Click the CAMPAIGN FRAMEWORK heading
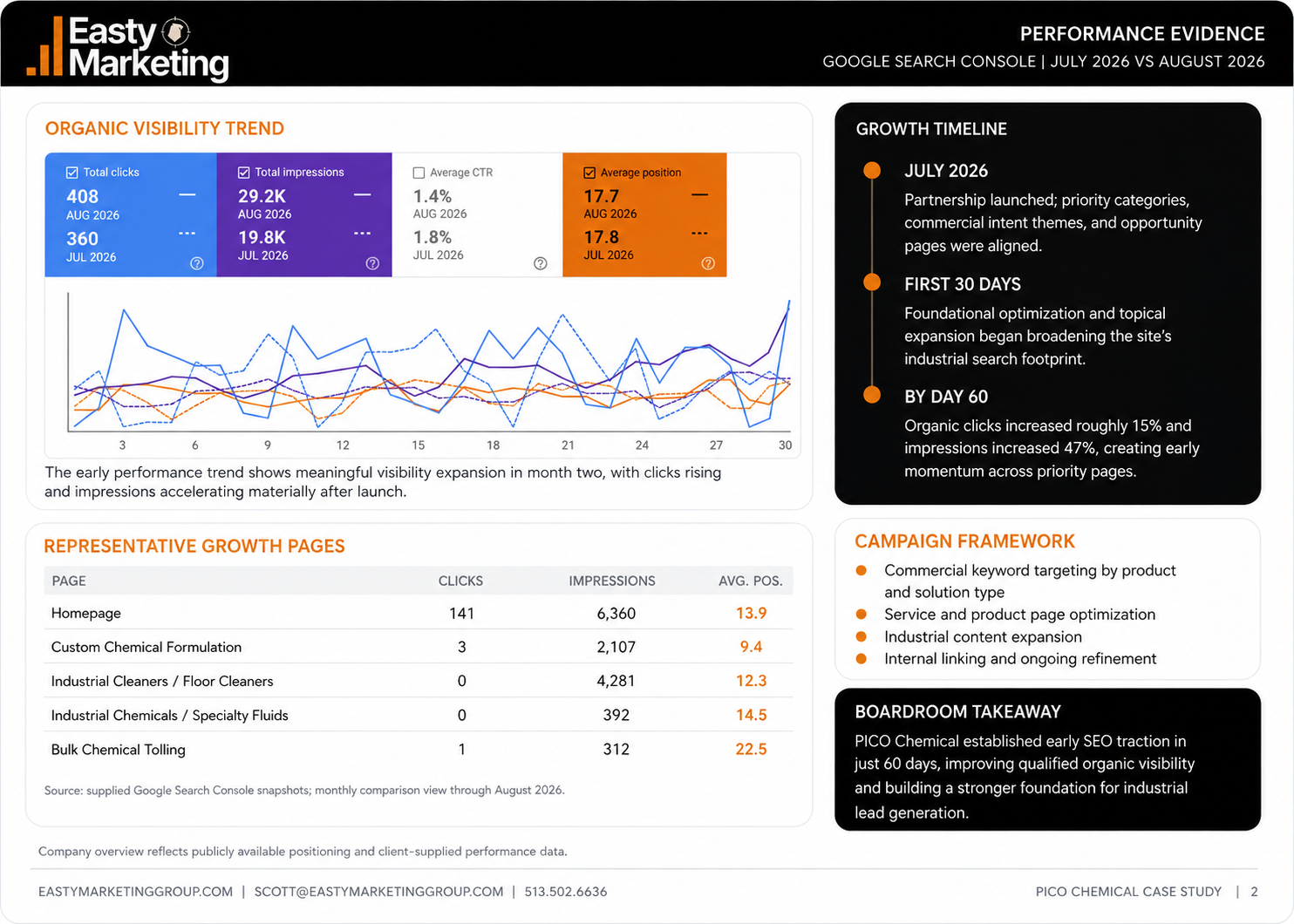The image size is (1294, 924). (964, 541)
